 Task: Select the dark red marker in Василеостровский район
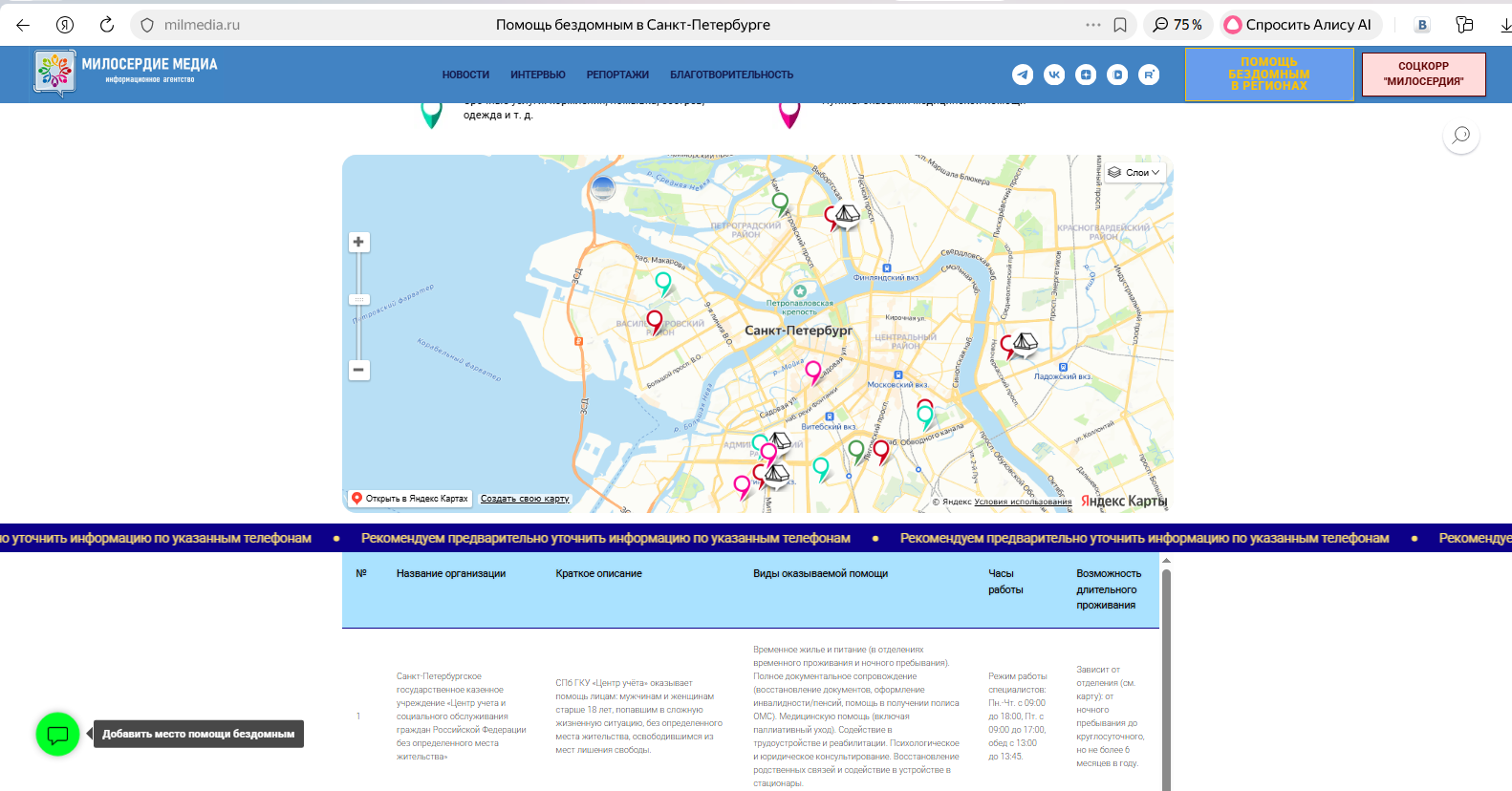click(655, 322)
